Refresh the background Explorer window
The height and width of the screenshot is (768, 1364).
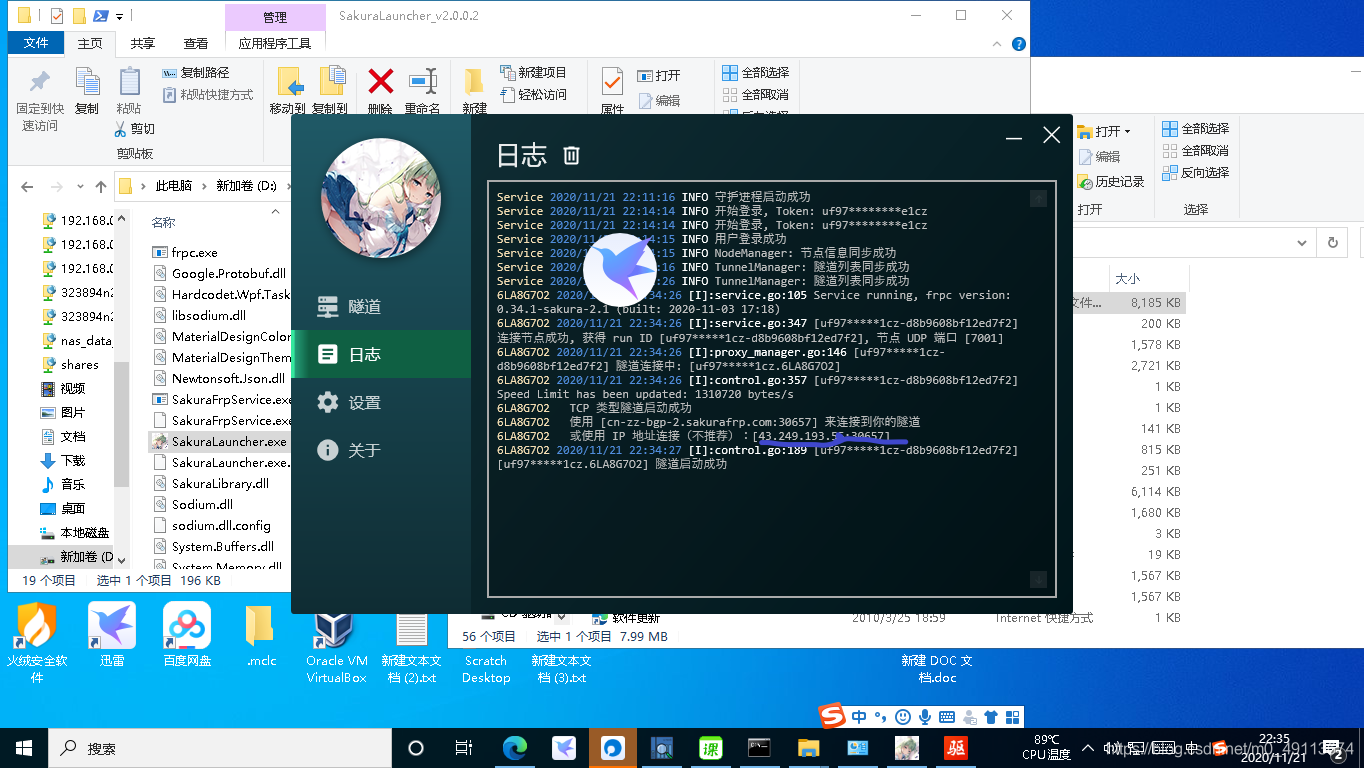1332,242
